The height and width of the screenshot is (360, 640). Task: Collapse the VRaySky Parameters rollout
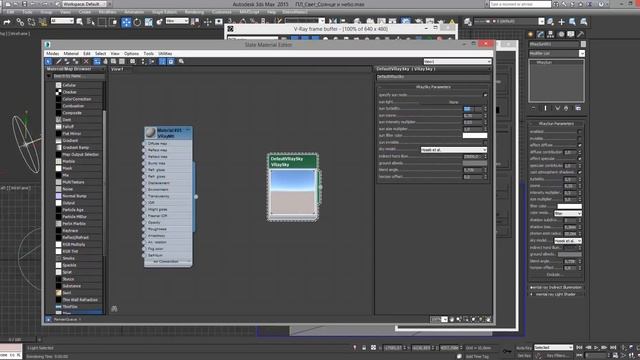click(433, 87)
